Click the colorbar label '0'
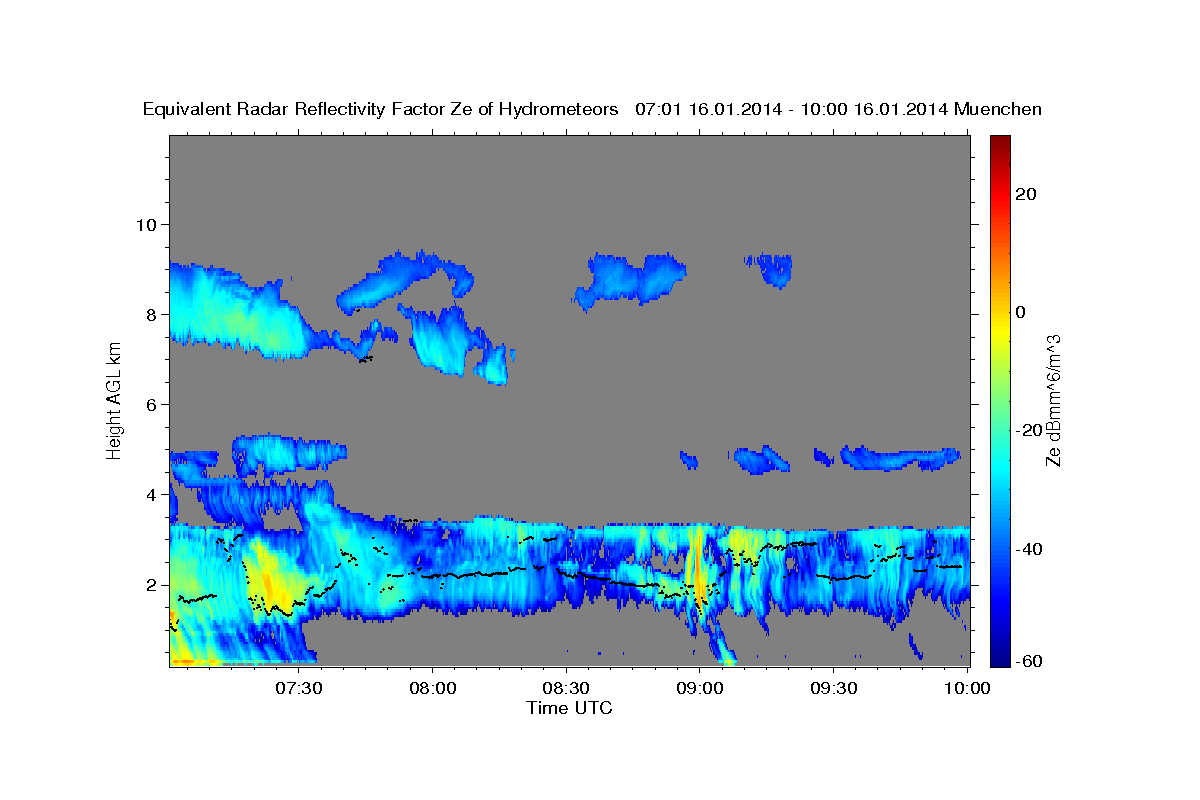 pos(1020,312)
